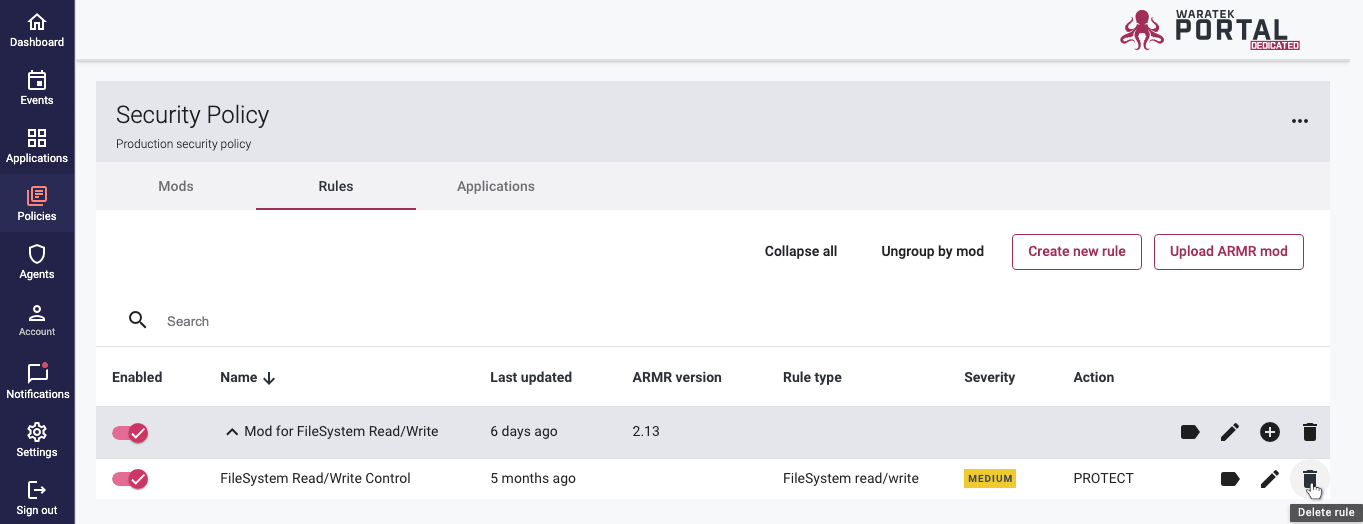The image size is (1363, 524).
Task: Click Create new rule button
Action: (1077, 251)
